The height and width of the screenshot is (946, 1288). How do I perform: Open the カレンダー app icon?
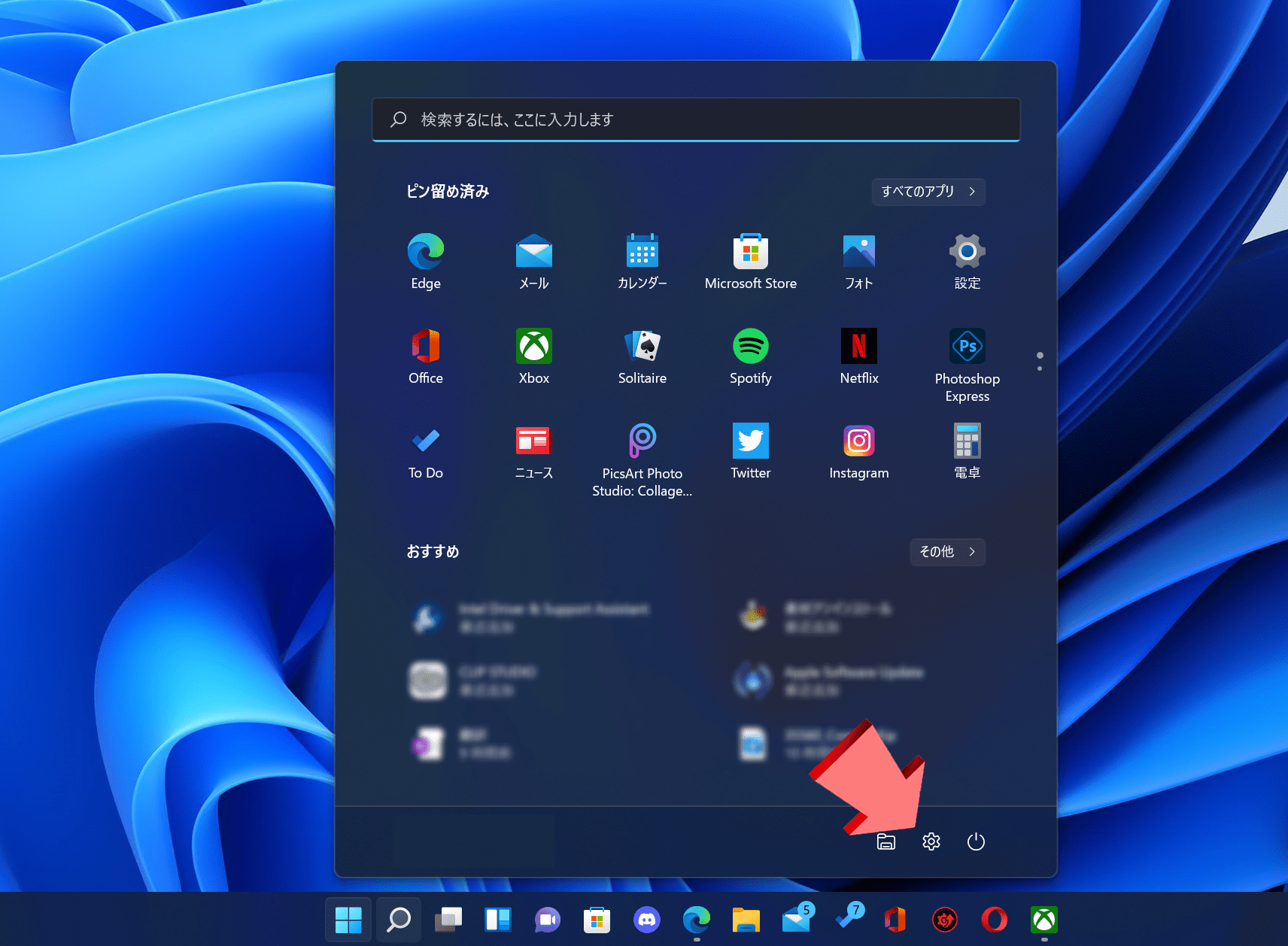pyautogui.click(x=642, y=262)
